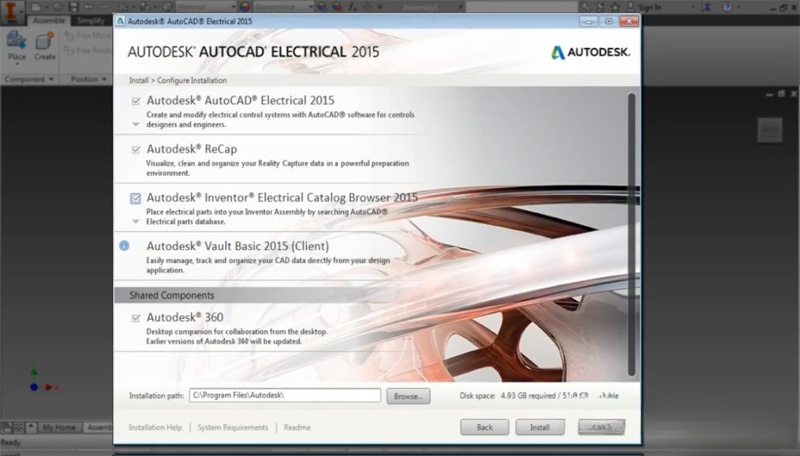Click the Undo arrow in Inventor toolbar

90,7
